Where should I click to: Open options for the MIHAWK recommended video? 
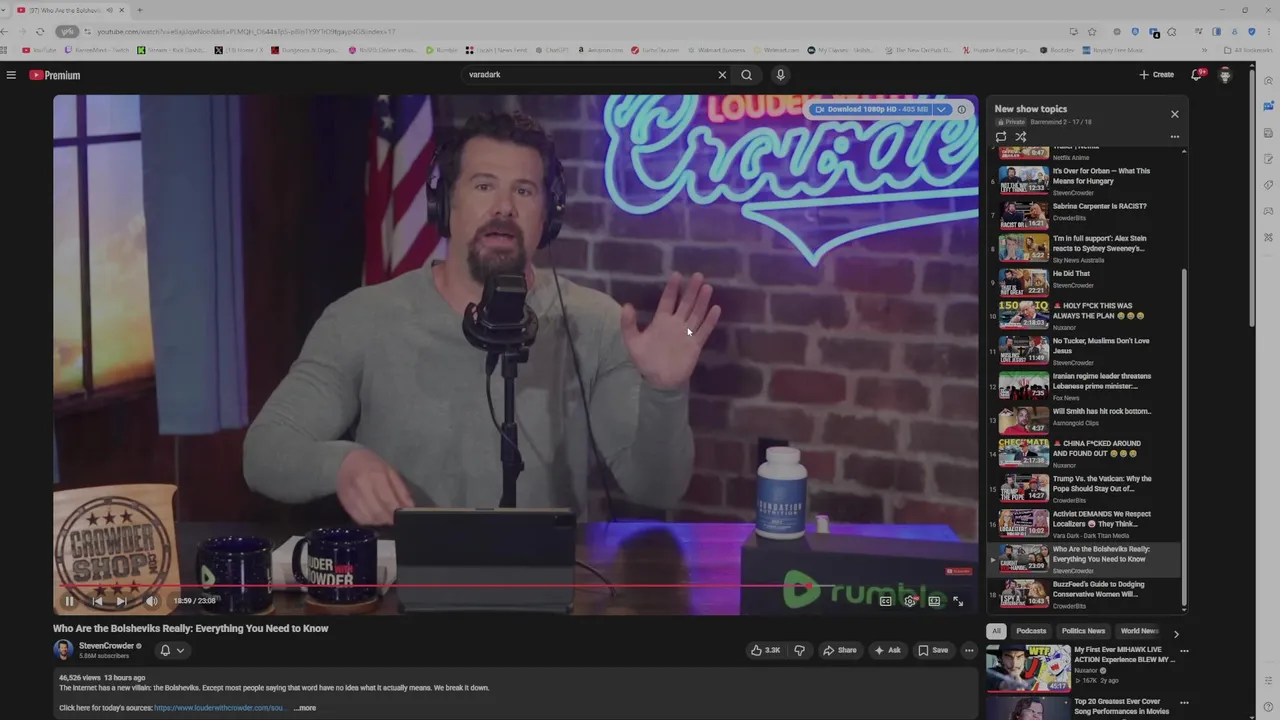[1184, 651]
